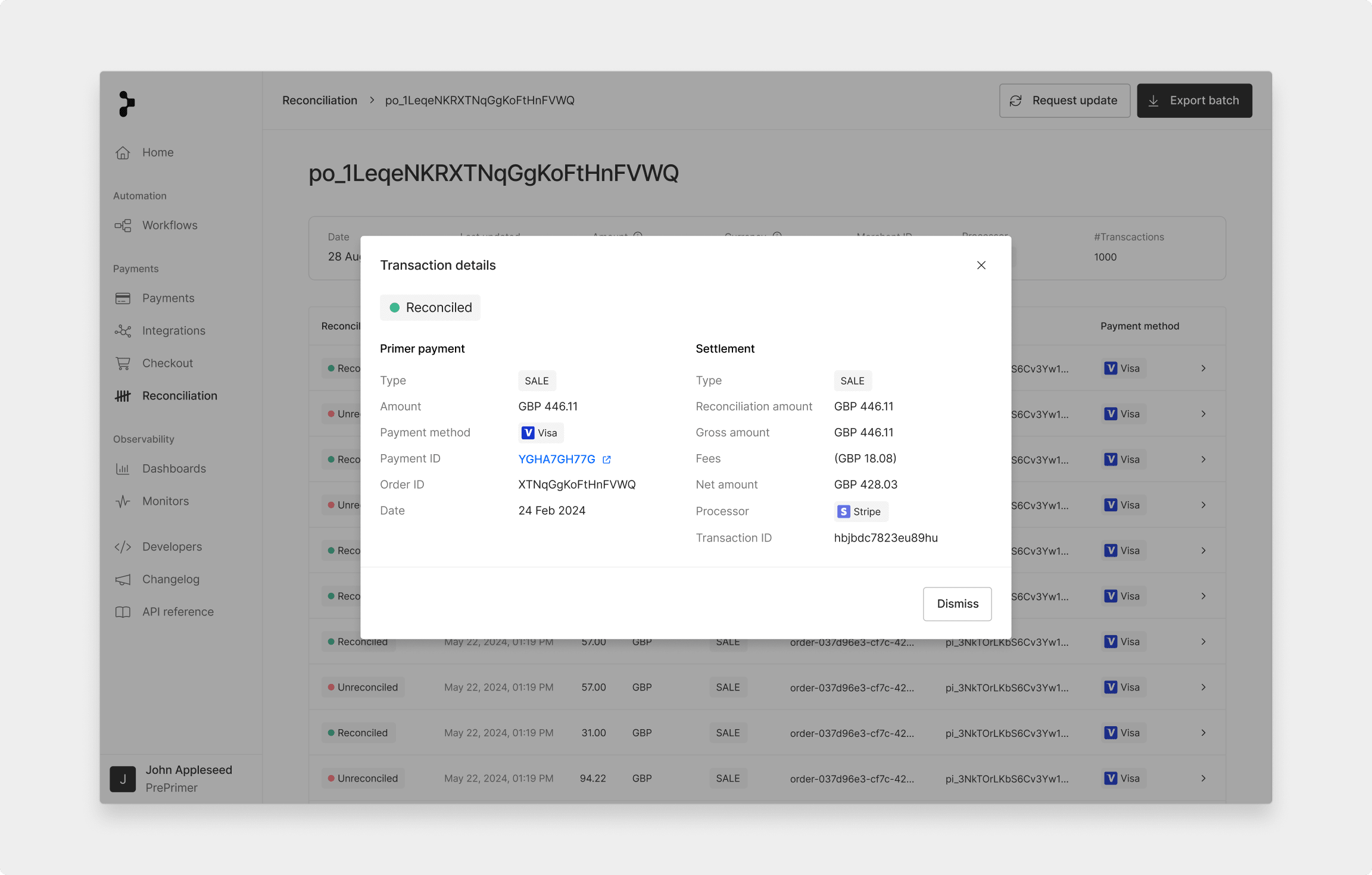The image size is (1372, 875).
Task: Click the Export batch button
Action: point(1195,101)
